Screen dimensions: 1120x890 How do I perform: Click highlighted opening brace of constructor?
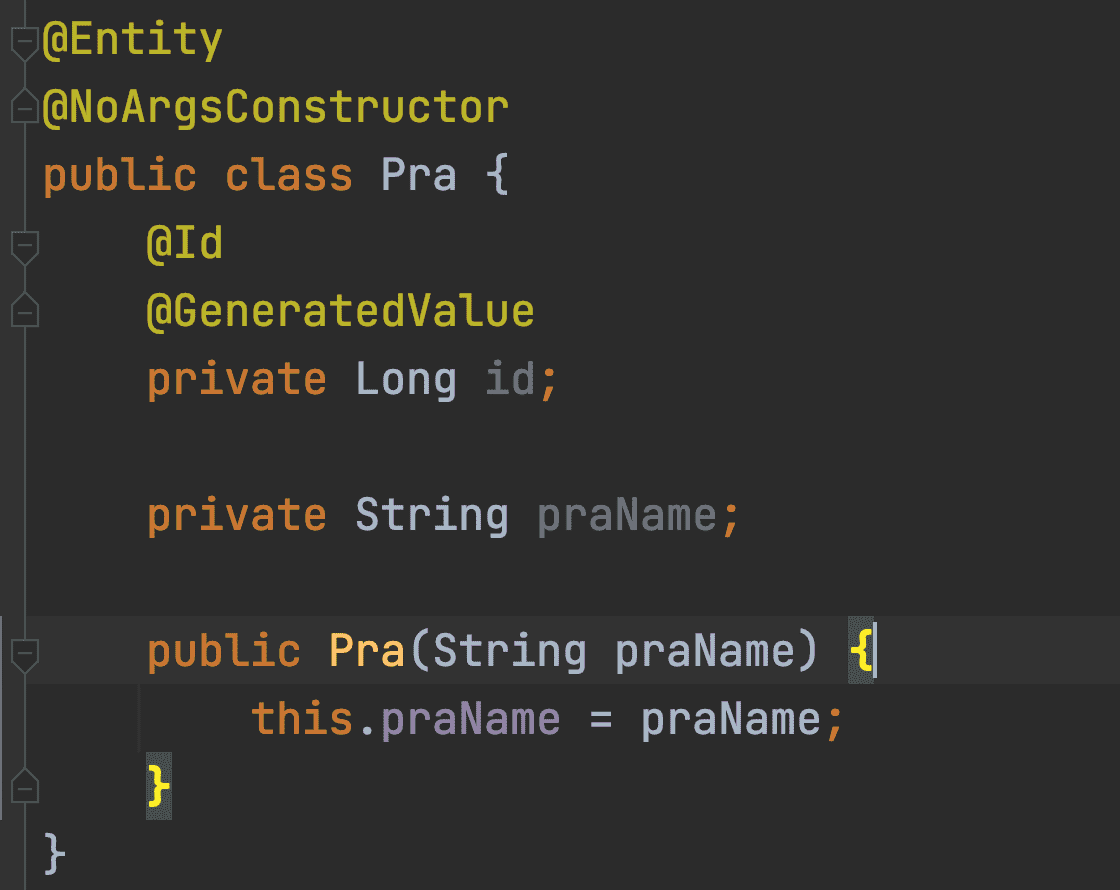[860, 651]
